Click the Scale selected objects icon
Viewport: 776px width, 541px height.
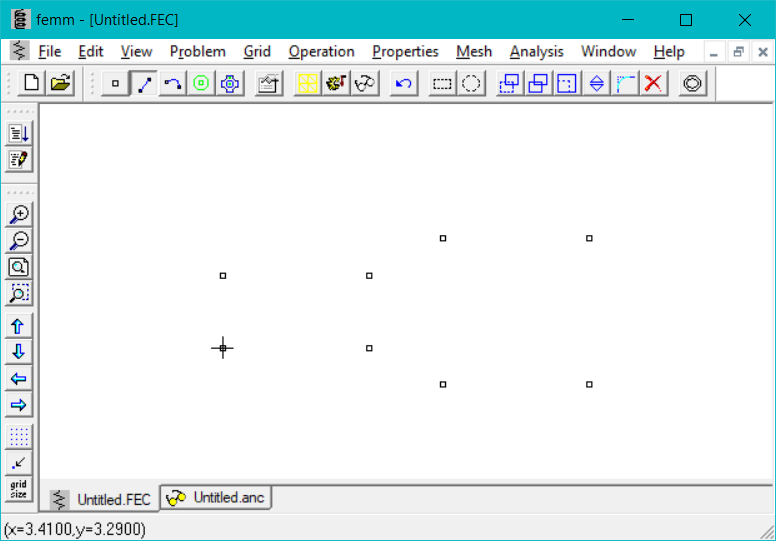pyautogui.click(x=567, y=83)
